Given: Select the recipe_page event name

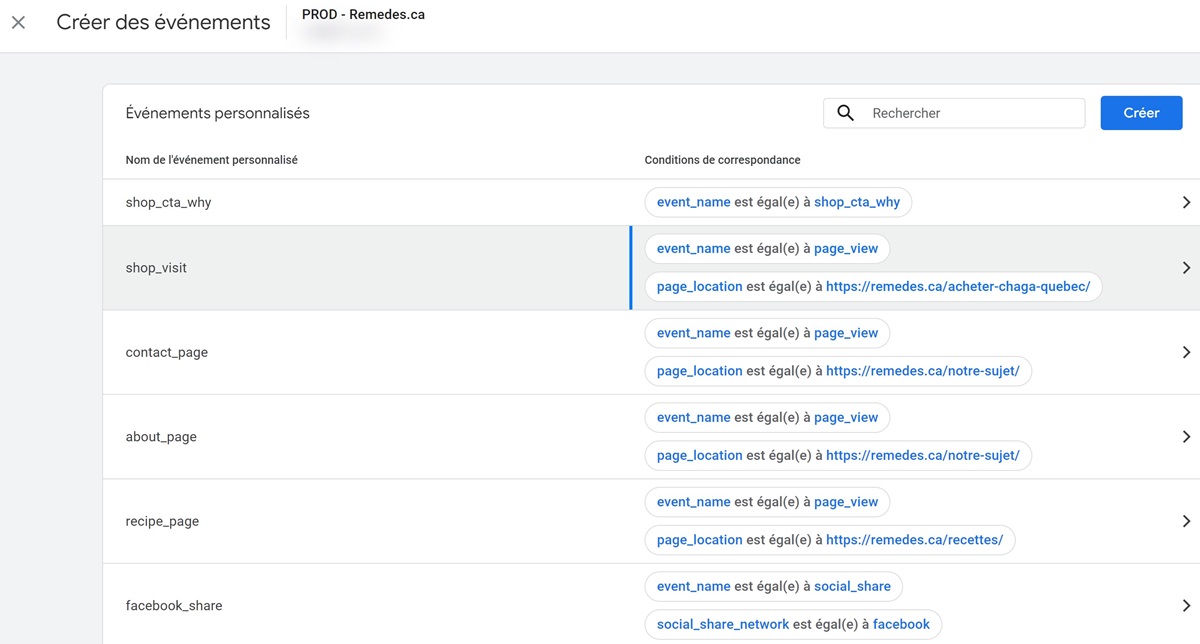Looking at the screenshot, I should (162, 521).
